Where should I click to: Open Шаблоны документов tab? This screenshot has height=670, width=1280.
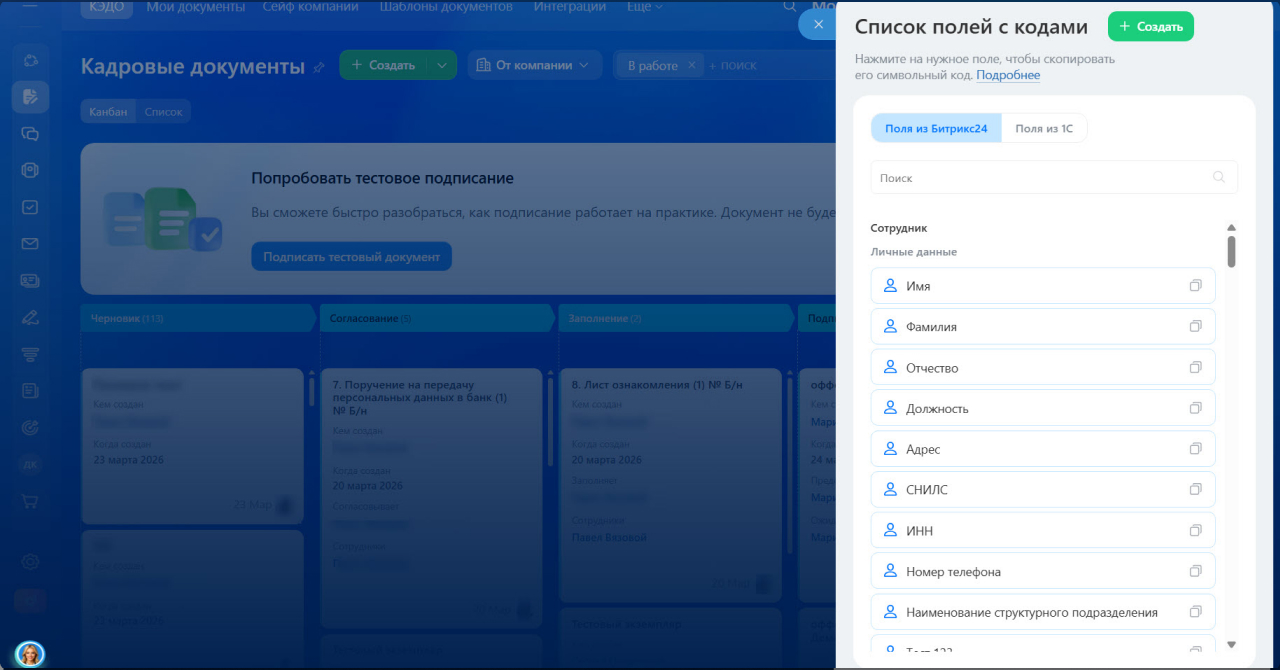point(445,7)
